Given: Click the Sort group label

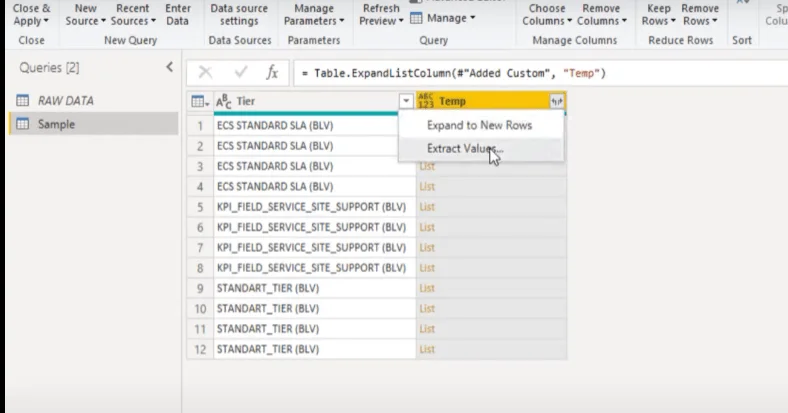Looking at the screenshot, I should coord(742,40).
